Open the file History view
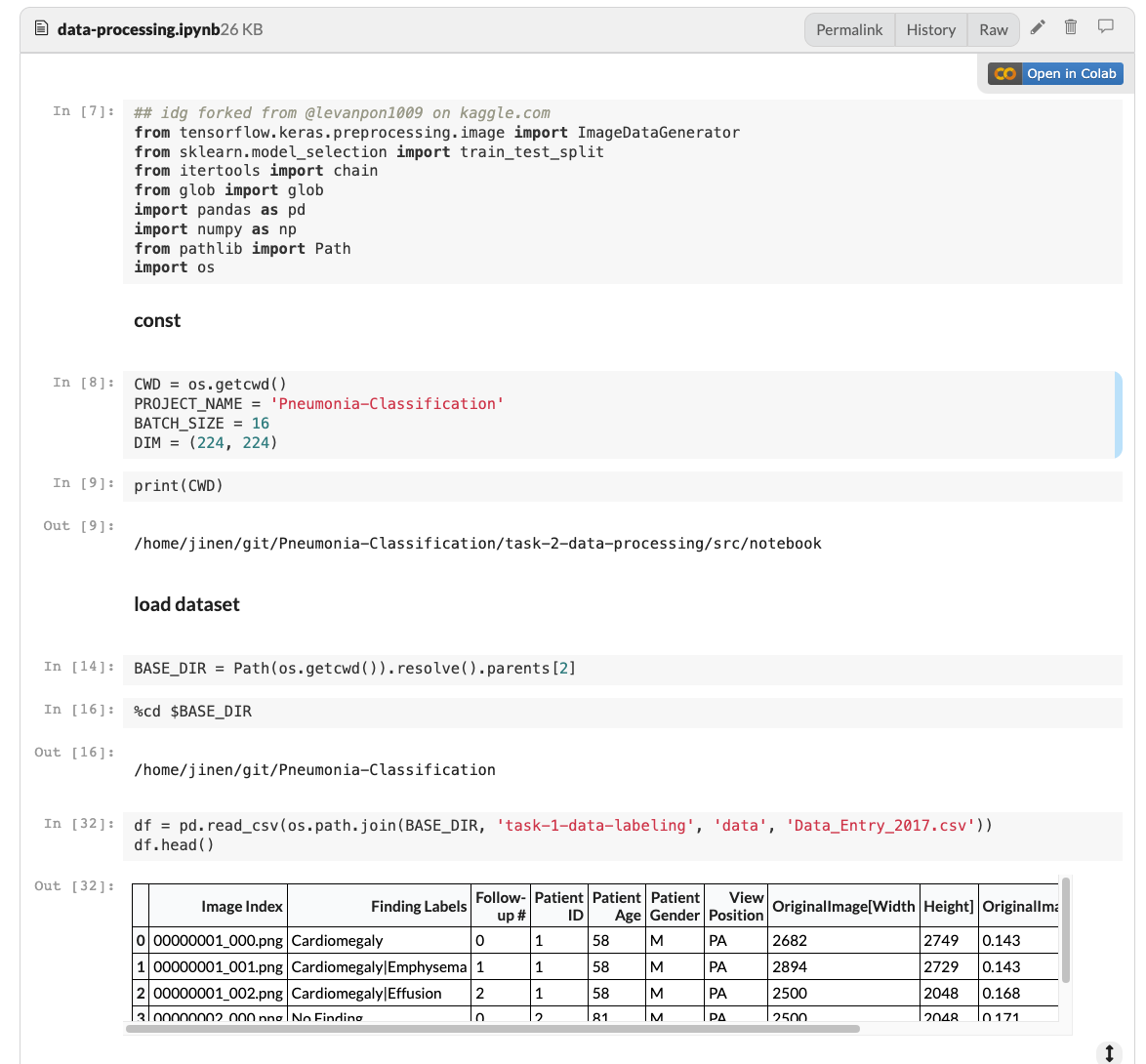The width and height of the screenshot is (1146, 1064). (x=930, y=29)
